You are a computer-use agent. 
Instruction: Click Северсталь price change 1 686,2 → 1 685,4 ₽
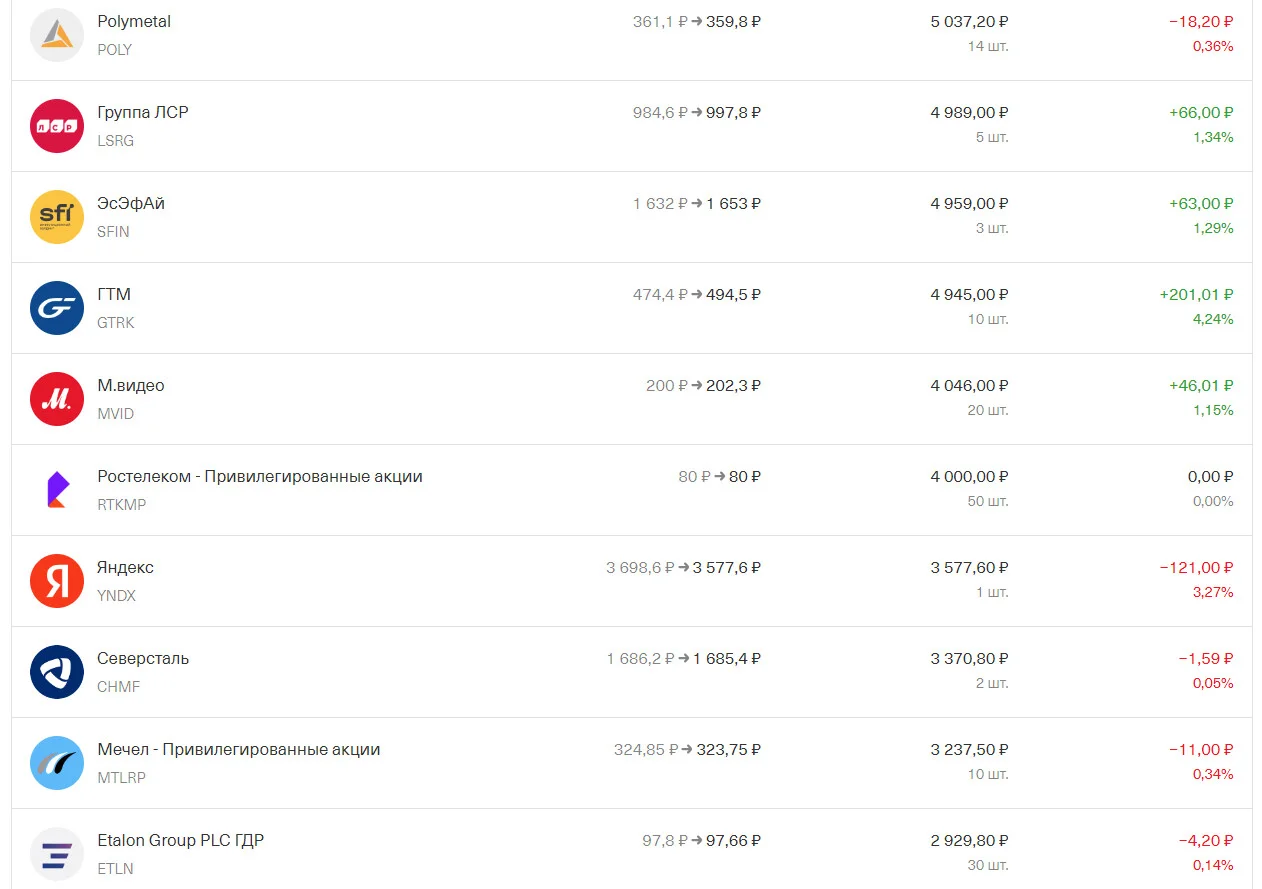tap(684, 659)
